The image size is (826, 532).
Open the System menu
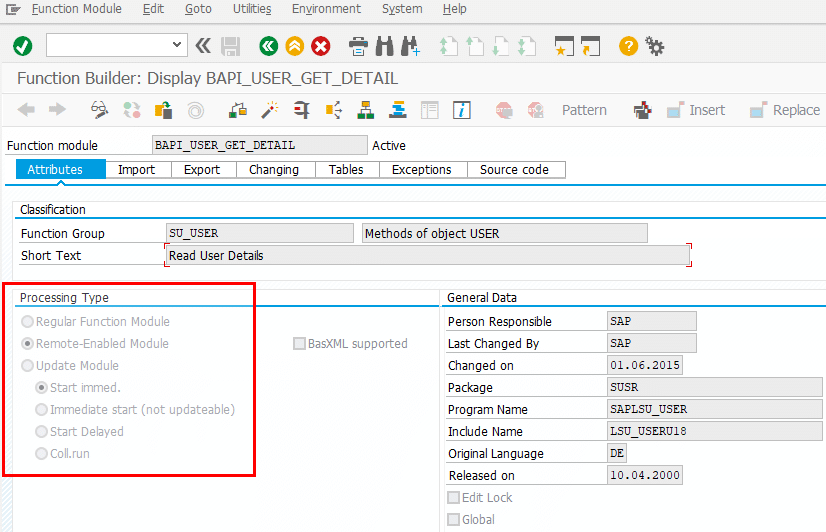(x=402, y=9)
